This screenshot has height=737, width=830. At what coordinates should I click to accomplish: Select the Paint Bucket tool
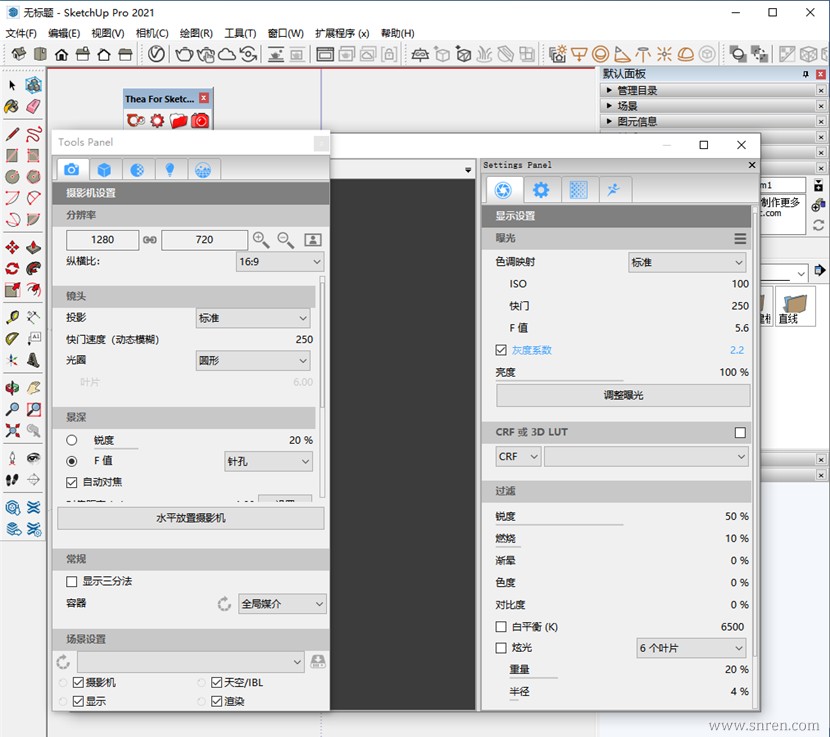(12, 107)
